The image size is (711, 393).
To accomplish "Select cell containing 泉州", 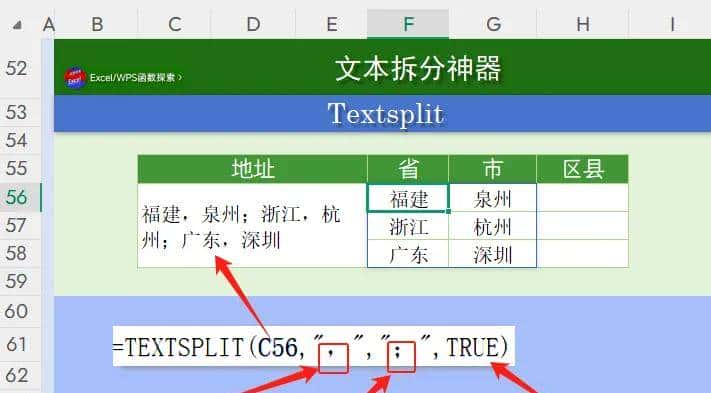I will (493, 198).
